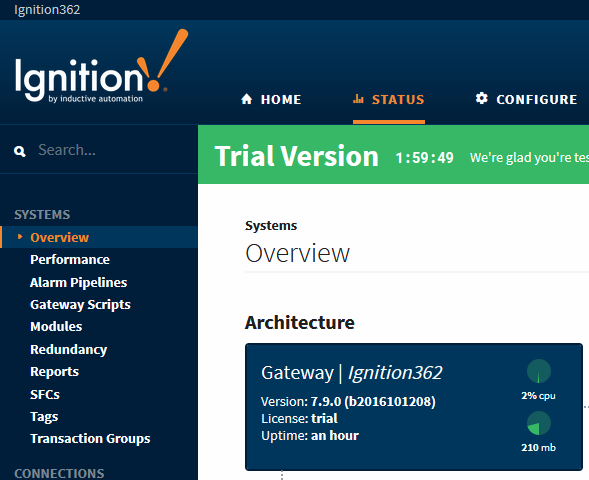This screenshot has width=589, height=480.
Task: Click the memory usage pie gauge
Action: [539, 423]
